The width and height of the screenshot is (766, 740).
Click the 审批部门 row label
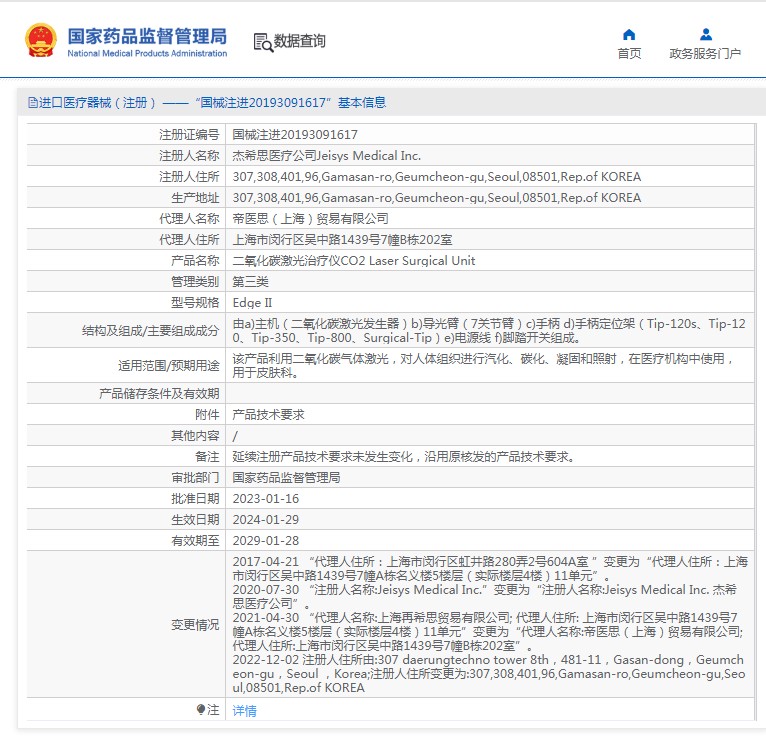(195, 477)
